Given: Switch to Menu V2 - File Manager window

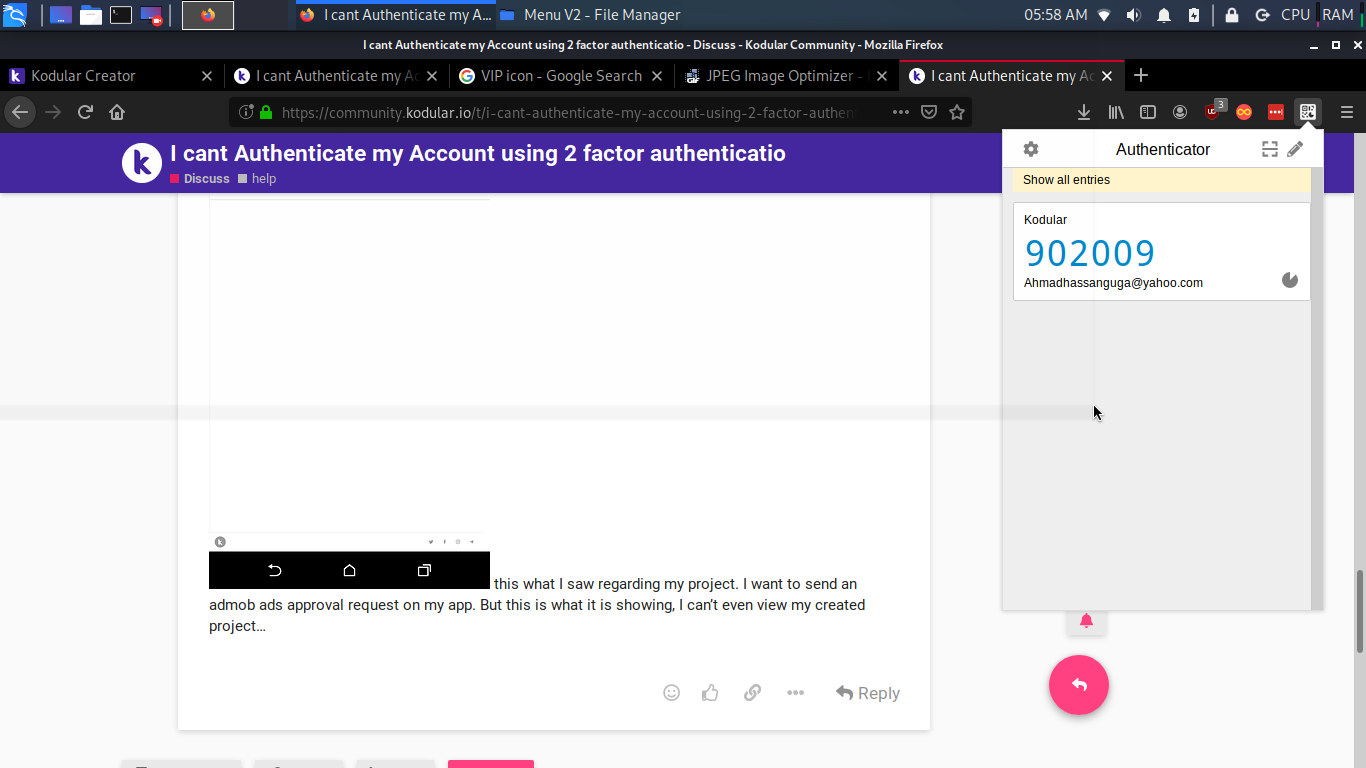Looking at the screenshot, I should 590,15.
